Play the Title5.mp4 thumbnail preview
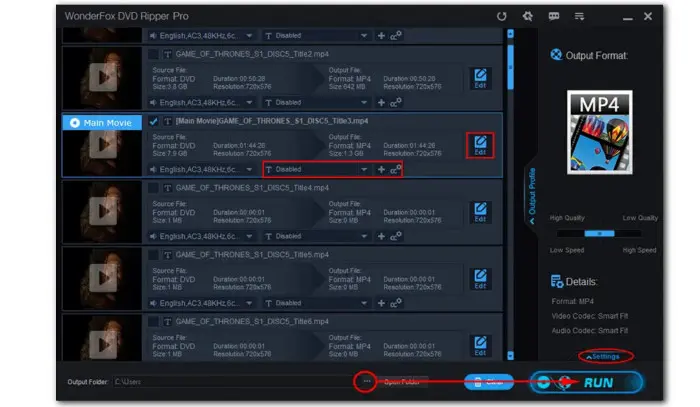 click(x=103, y=278)
